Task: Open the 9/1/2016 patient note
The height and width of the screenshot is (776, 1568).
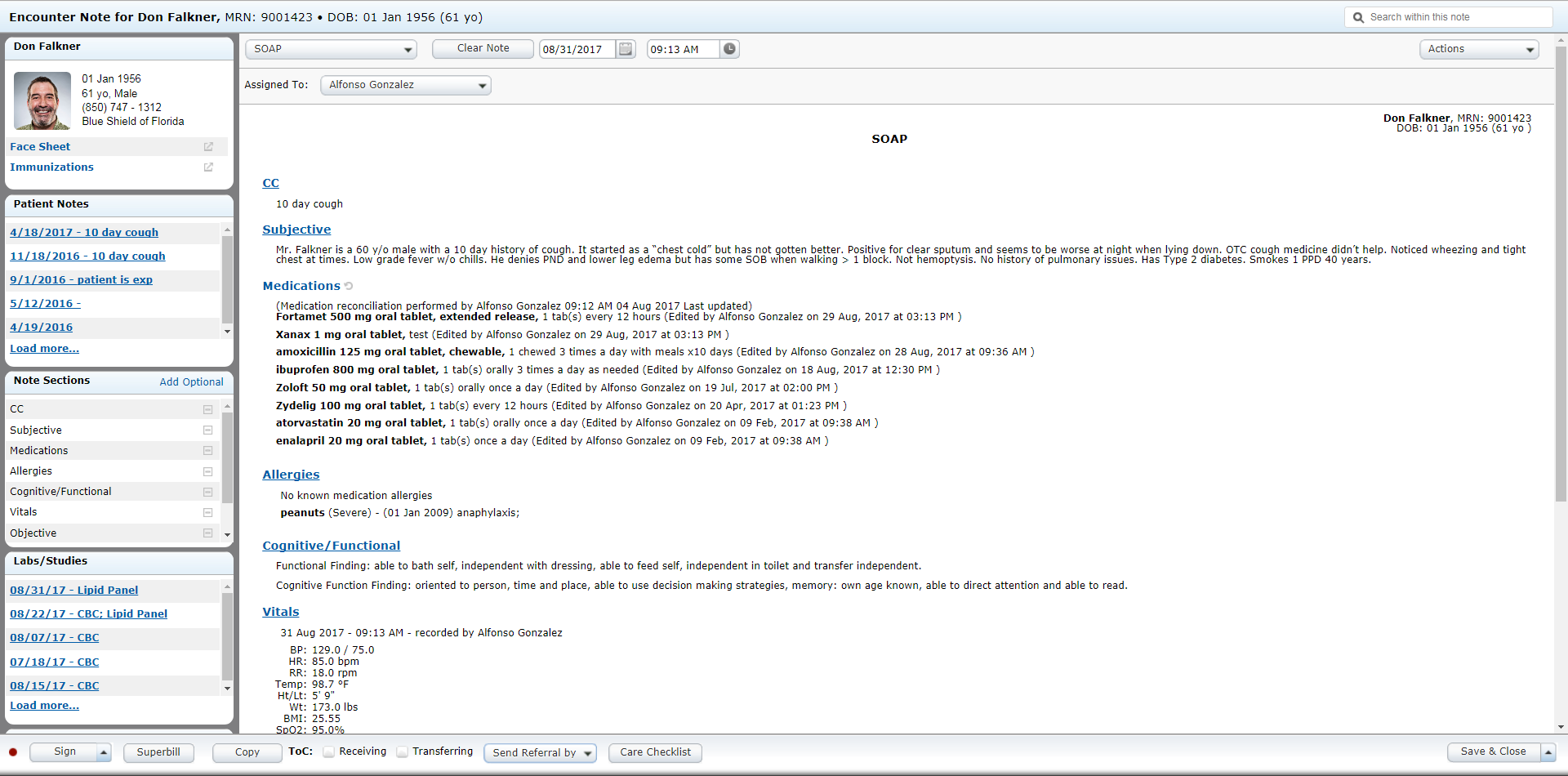Action: pyautogui.click(x=81, y=280)
